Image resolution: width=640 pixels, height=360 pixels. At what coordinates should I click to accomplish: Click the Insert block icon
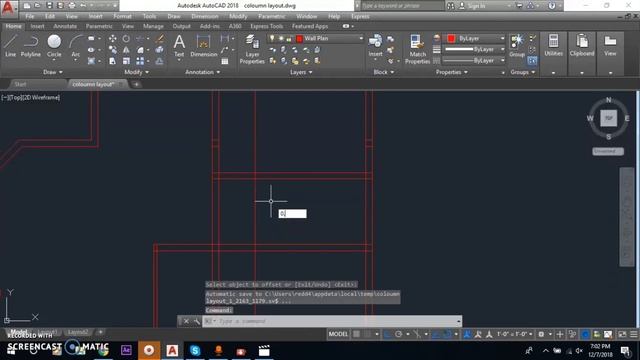point(375,46)
